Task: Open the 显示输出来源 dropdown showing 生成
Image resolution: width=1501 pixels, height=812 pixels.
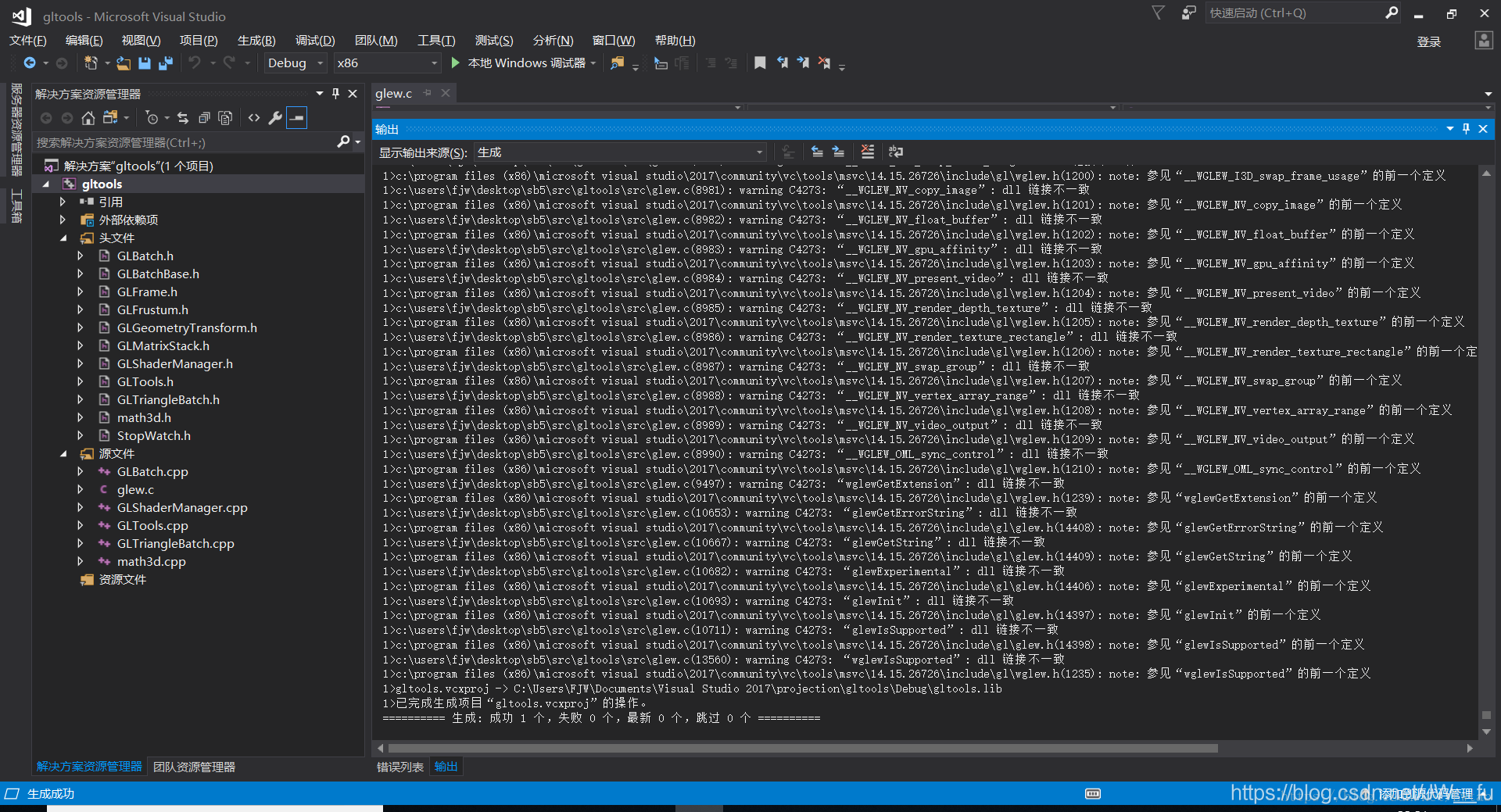Action: 619,152
